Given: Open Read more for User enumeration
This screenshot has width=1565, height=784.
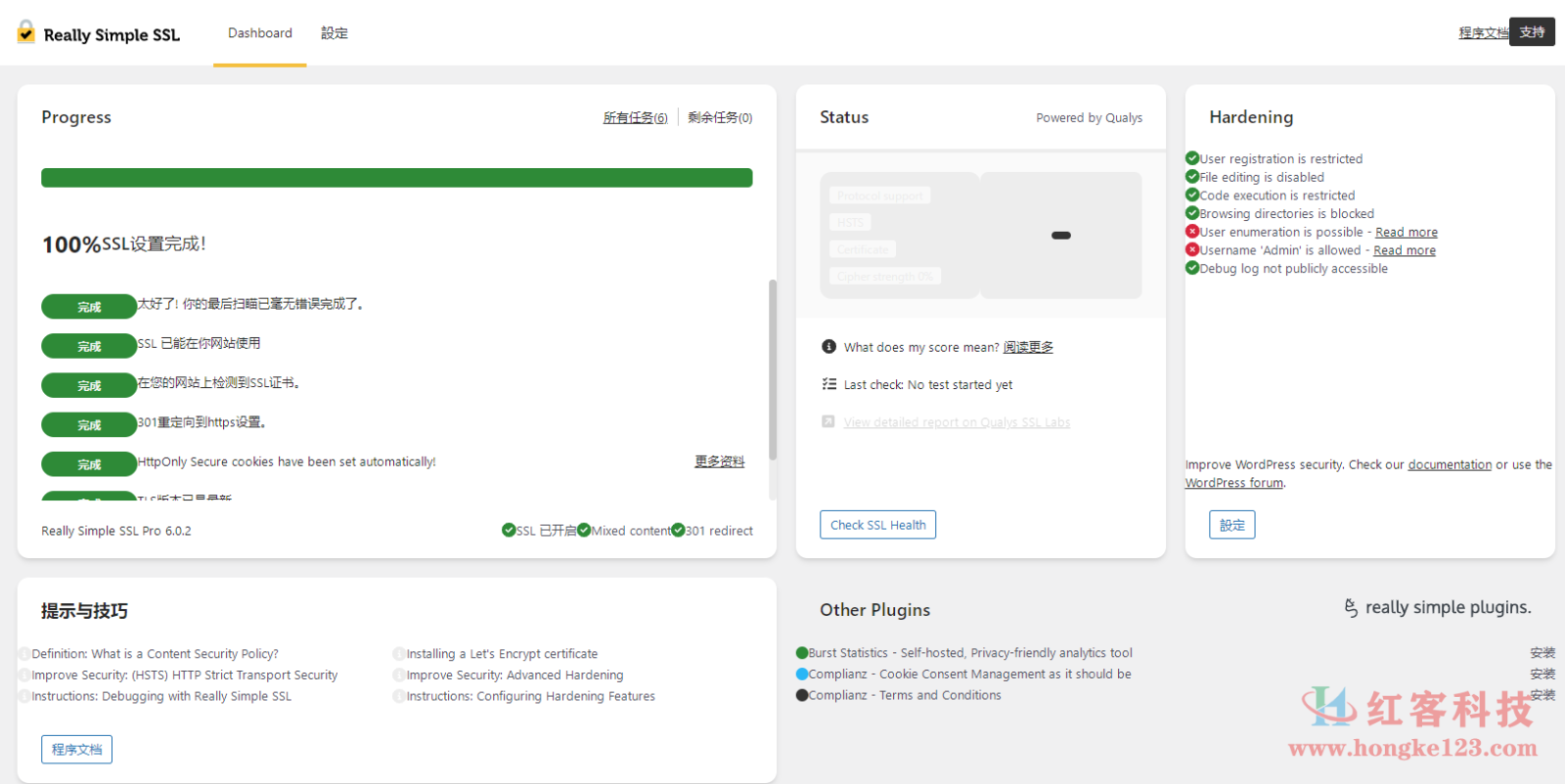Looking at the screenshot, I should point(1407,232).
